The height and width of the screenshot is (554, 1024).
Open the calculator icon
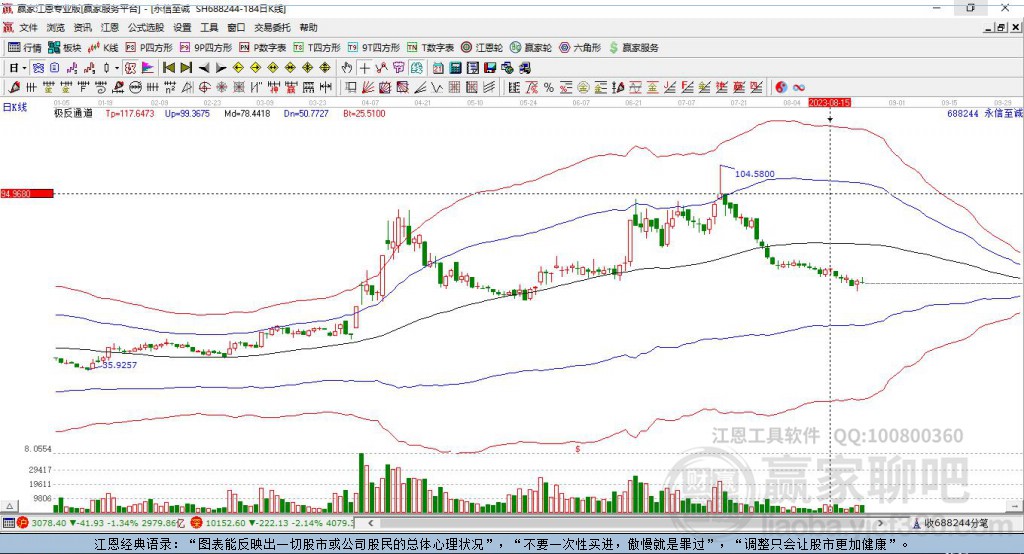455,68
